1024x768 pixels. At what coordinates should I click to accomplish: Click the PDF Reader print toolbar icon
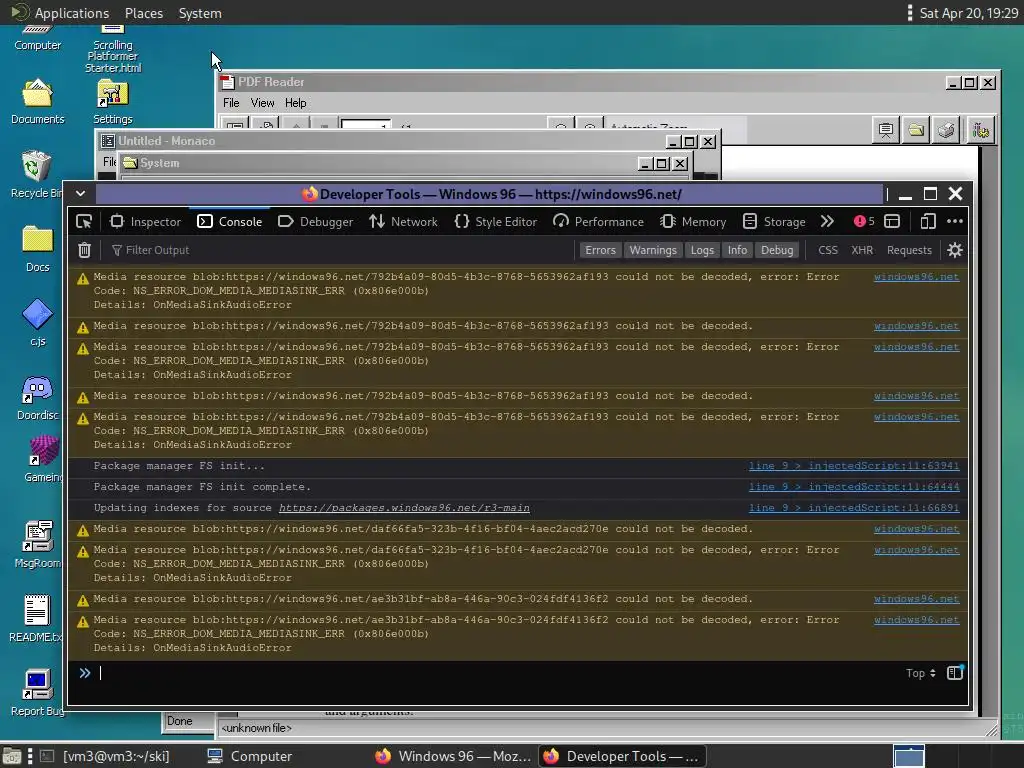(946, 130)
